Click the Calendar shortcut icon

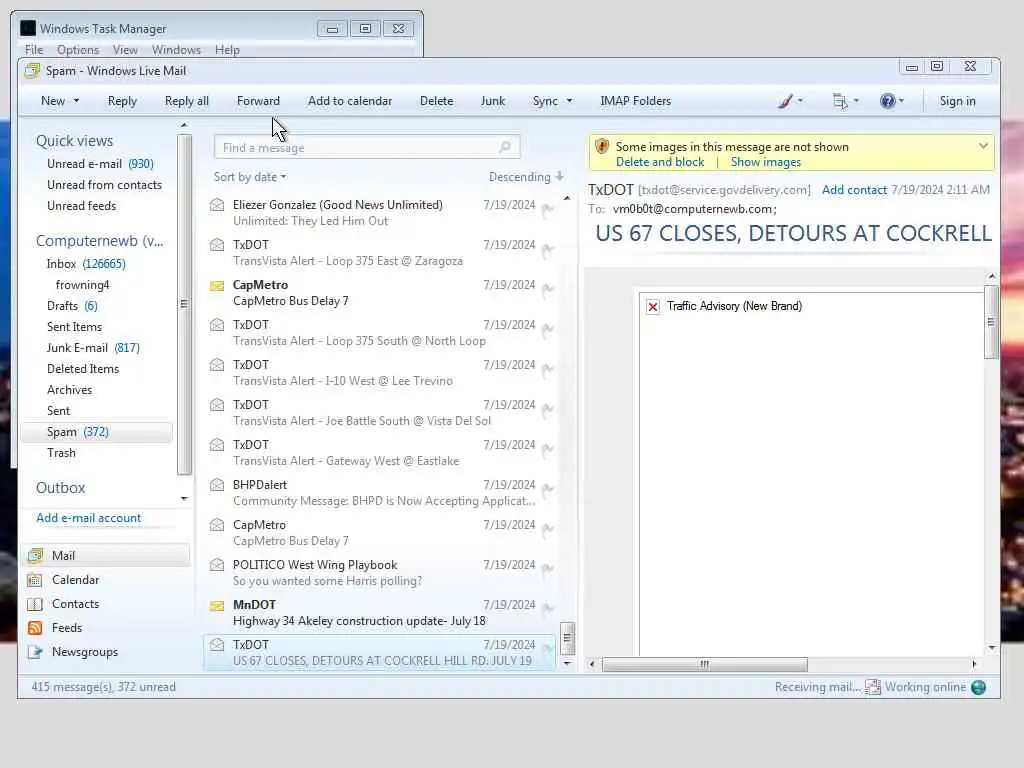[35, 580]
